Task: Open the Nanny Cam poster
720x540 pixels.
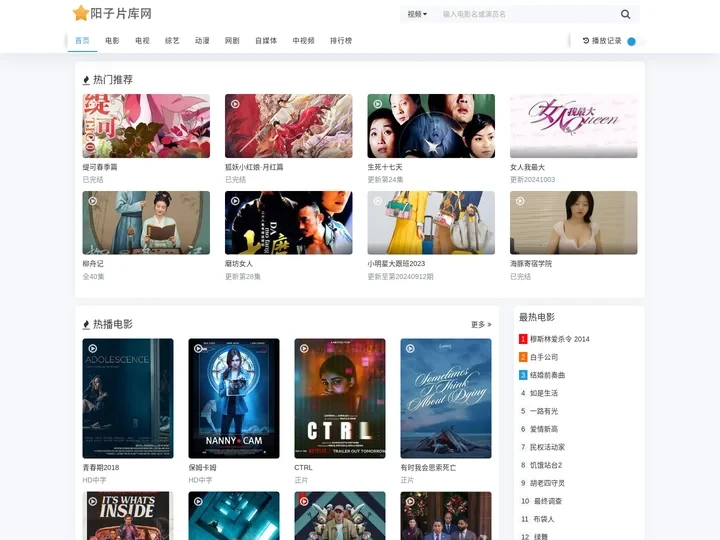Action: point(234,399)
